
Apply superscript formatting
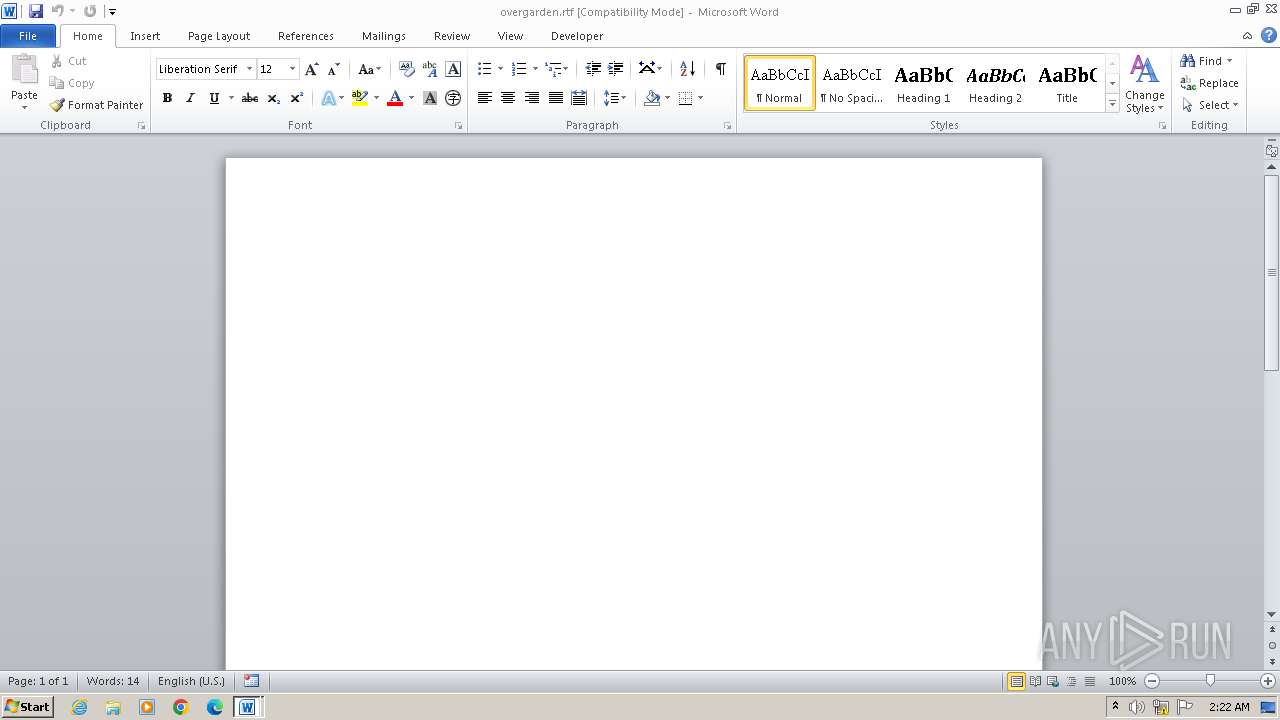click(297, 98)
